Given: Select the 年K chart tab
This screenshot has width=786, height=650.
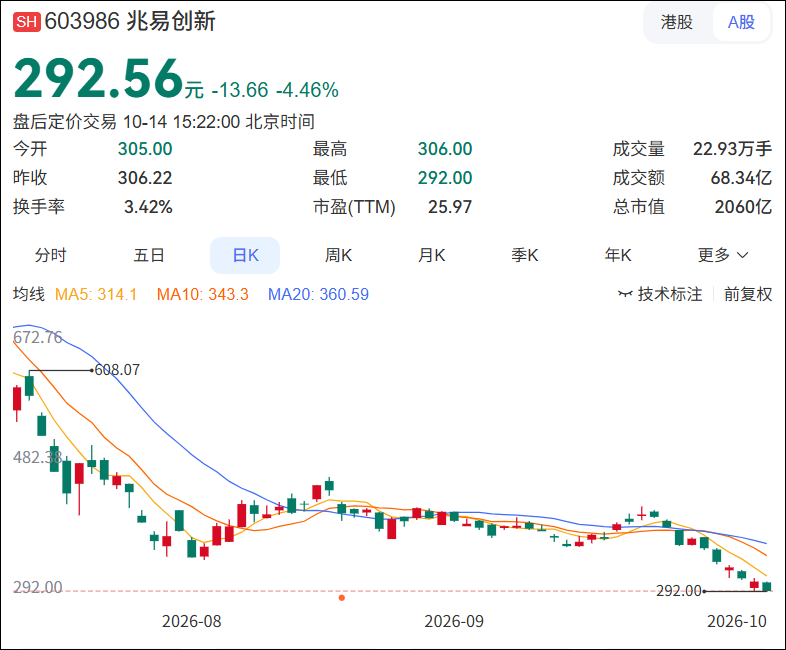Looking at the screenshot, I should (x=618, y=255).
